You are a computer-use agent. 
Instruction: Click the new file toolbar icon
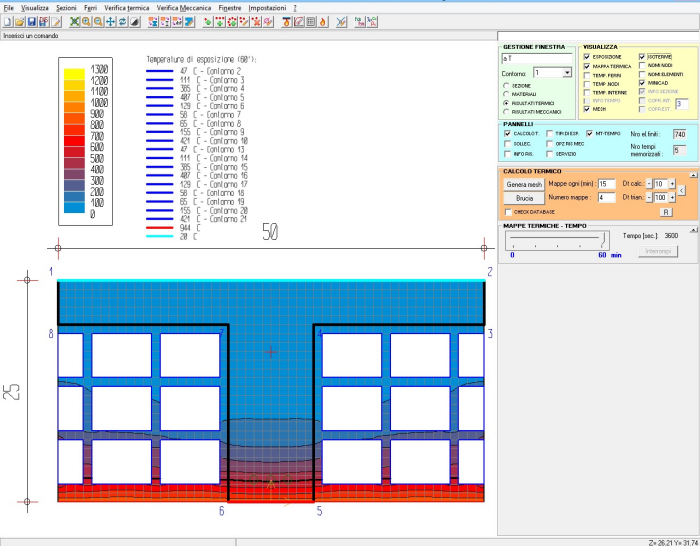pyautogui.click(x=8, y=21)
